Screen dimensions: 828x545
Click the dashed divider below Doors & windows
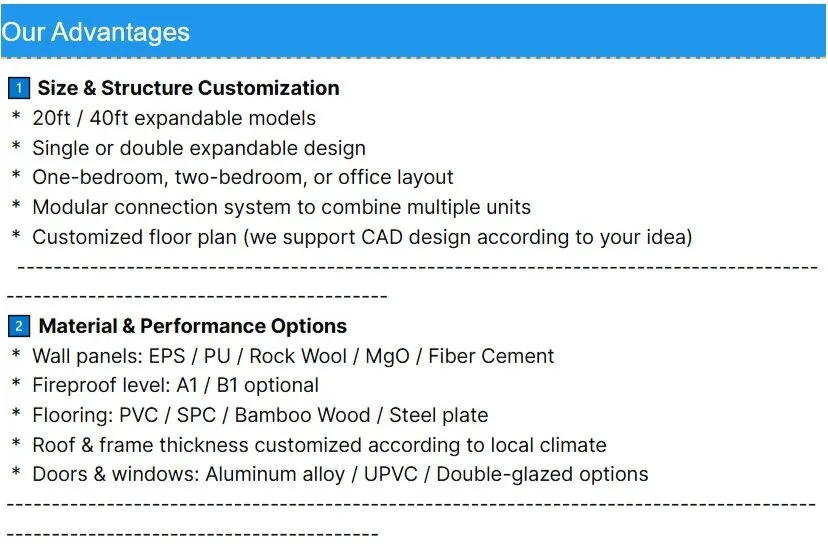tap(411, 505)
